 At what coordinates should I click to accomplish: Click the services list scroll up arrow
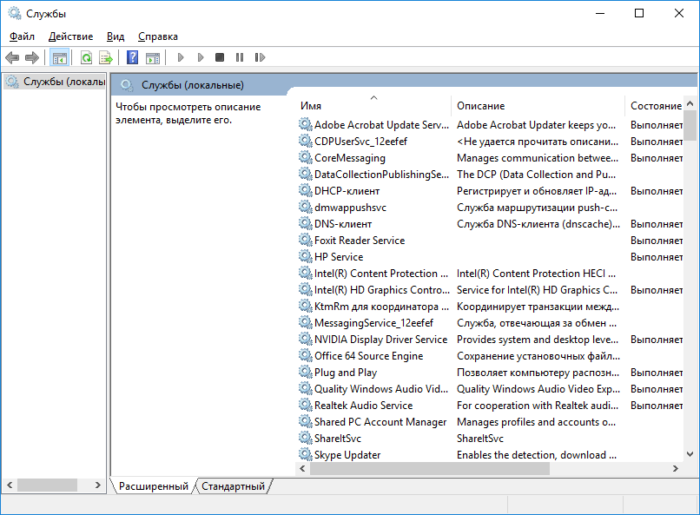(x=690, y=104)
